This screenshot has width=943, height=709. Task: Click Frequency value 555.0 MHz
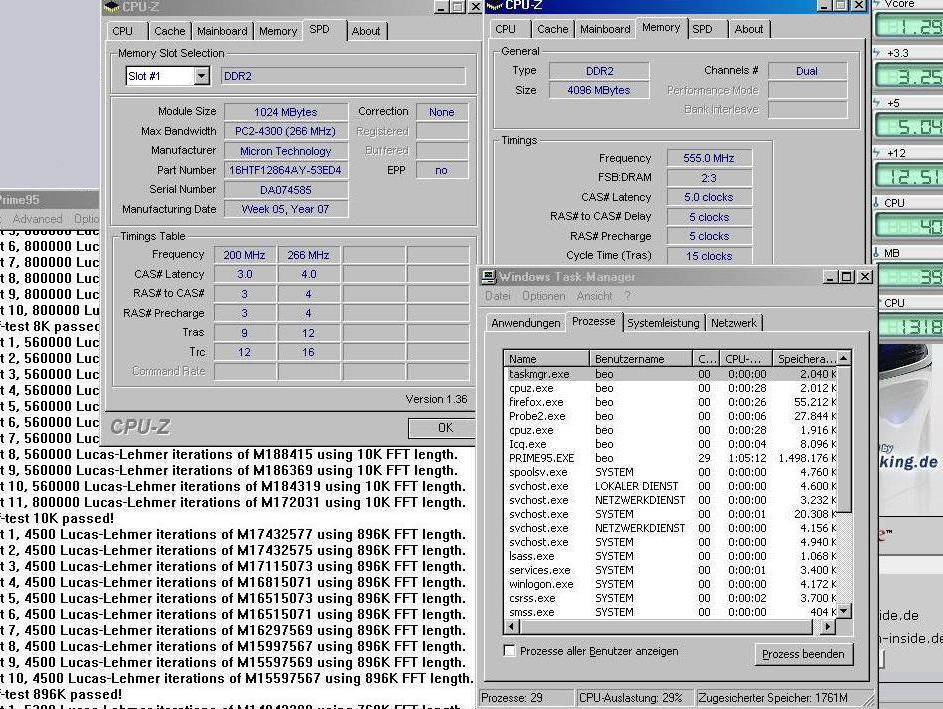tap(709, 158)
